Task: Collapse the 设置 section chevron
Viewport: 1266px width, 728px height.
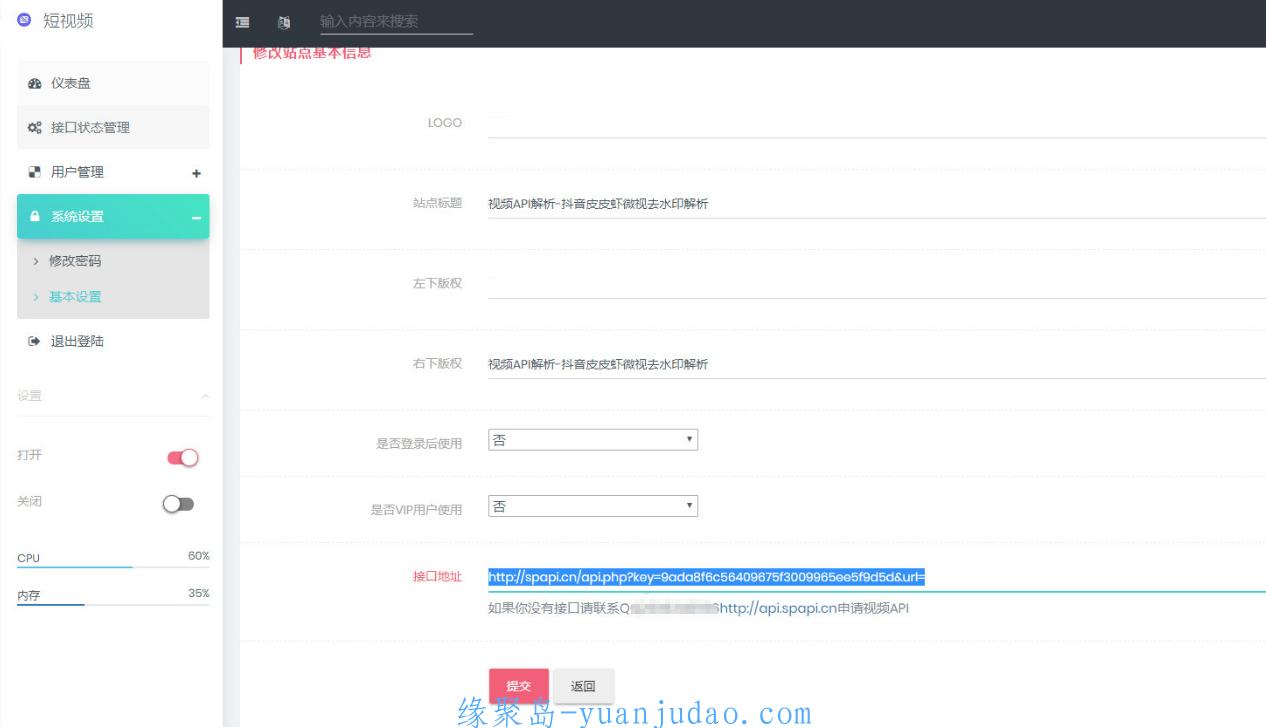Action: [205, 396]
